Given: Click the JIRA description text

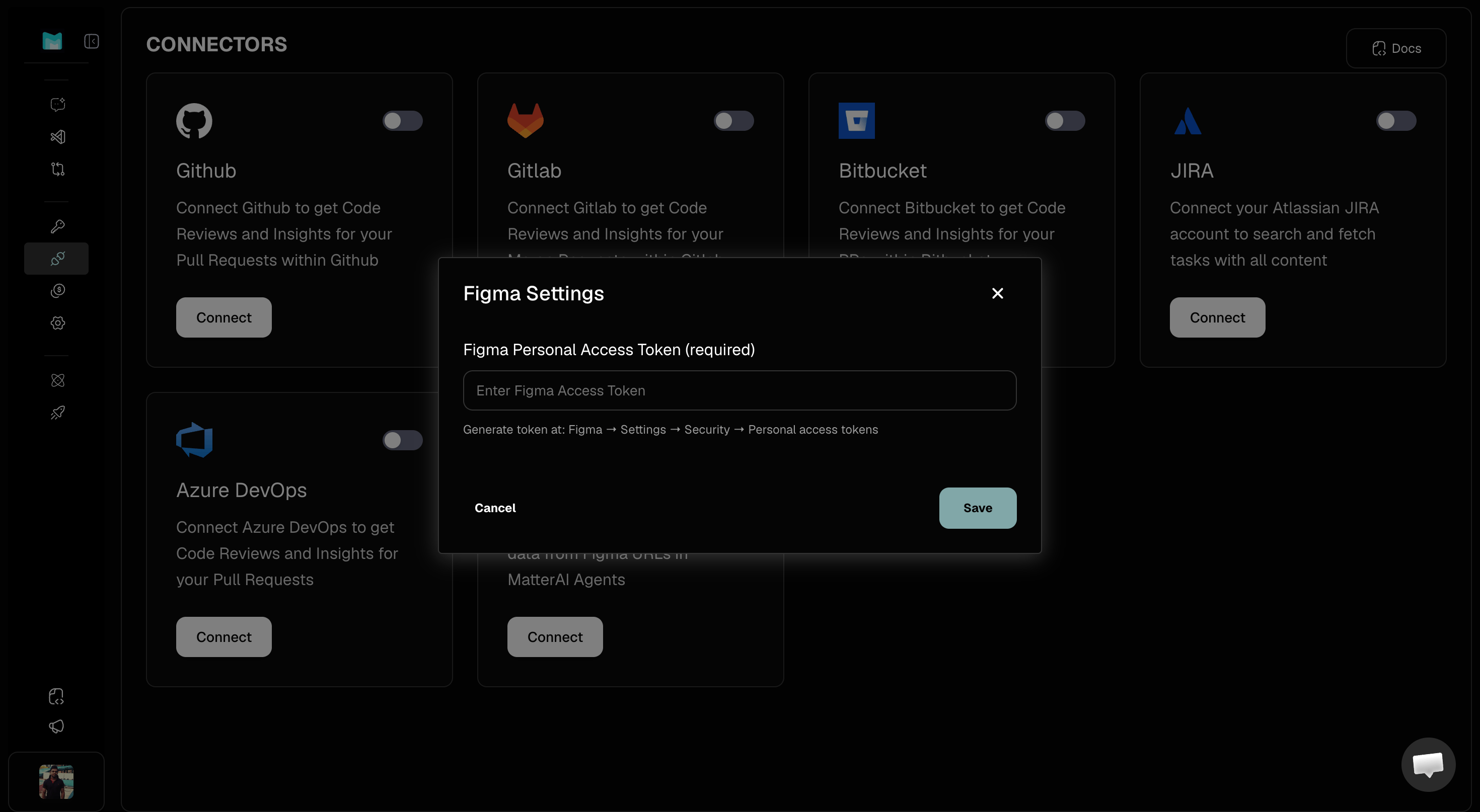Looking at the screenshot, I should pyautogui.click(x=1274, y=234).
